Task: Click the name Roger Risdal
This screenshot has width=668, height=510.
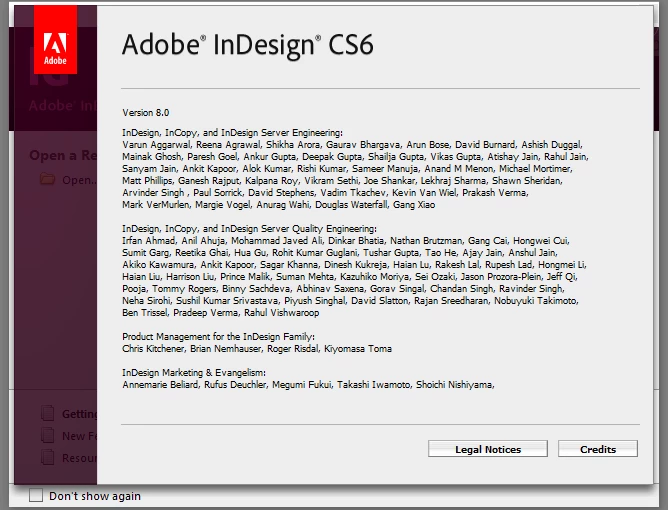Action: pos(292,349)
